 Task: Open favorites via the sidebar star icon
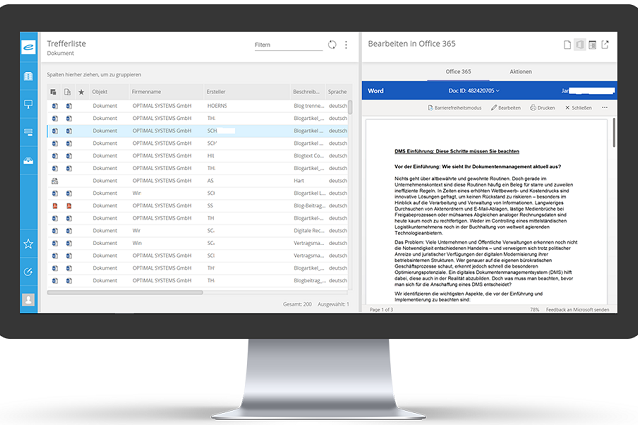(x=28, y=244)
